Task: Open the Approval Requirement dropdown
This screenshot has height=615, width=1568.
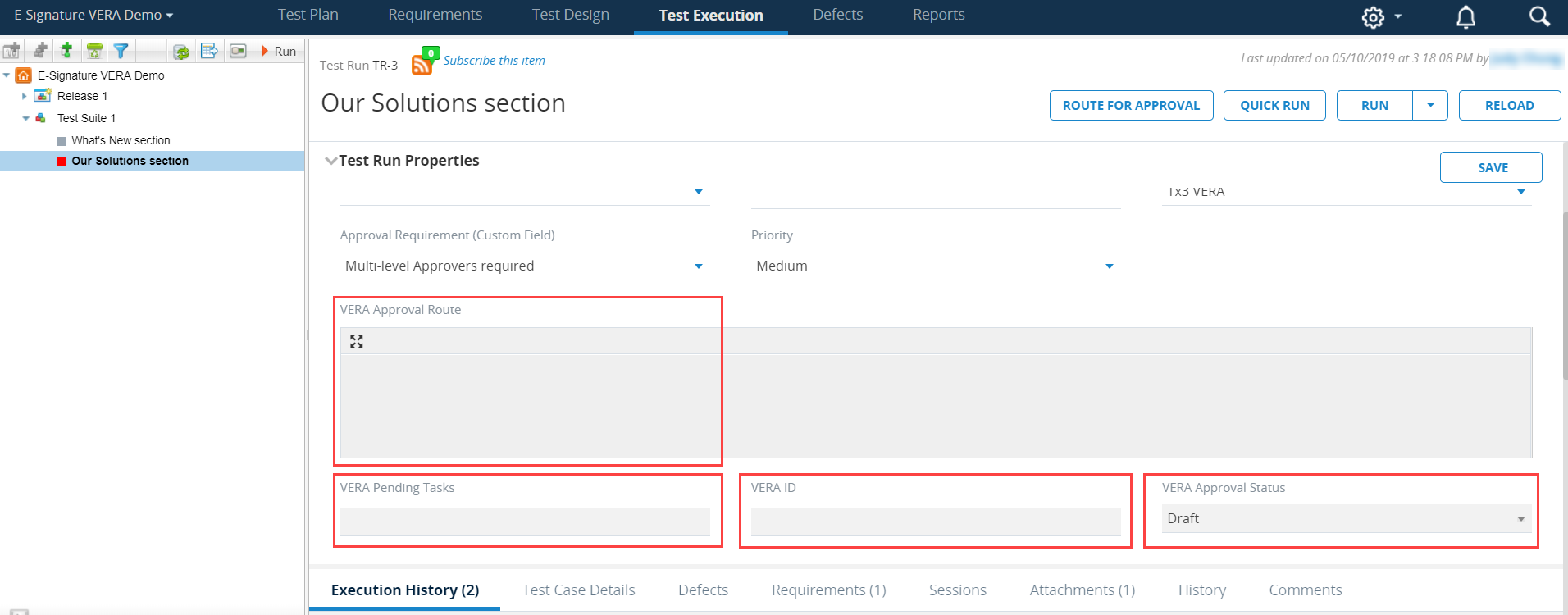Action: tap(698, 266)
